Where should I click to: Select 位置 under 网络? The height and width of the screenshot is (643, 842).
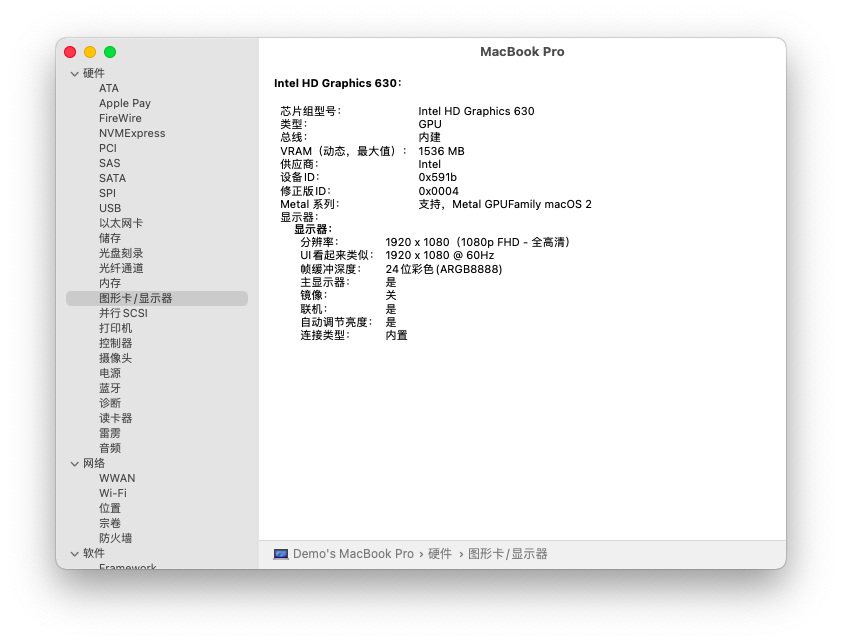point(110,508)
